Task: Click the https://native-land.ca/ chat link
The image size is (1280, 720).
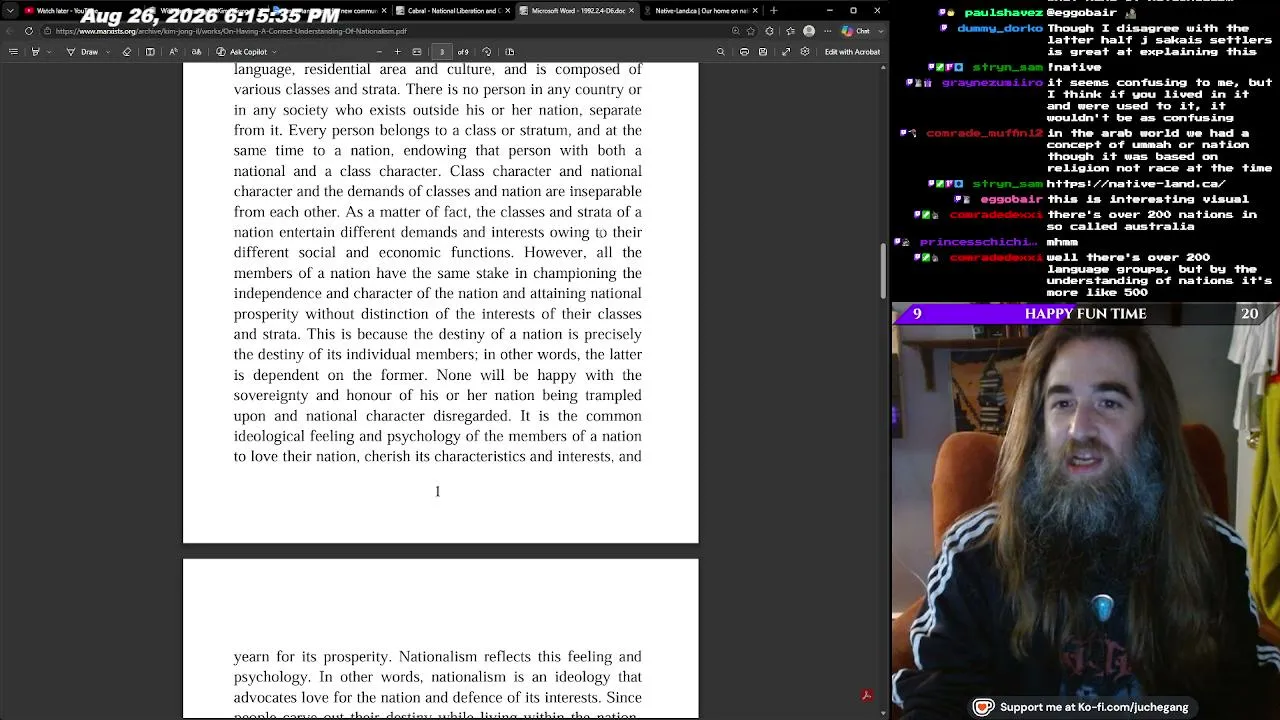Action: click(1136, 184)
